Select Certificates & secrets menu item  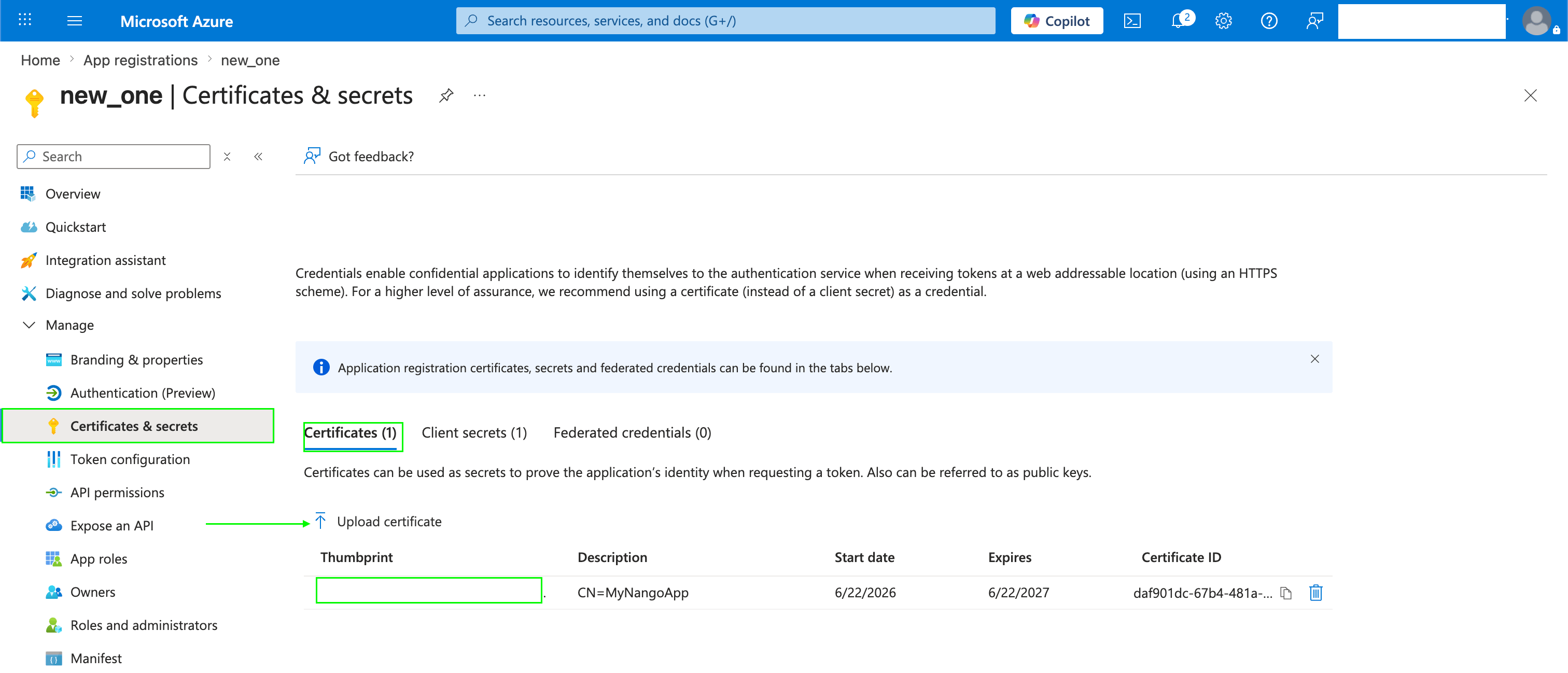[137, 426]
